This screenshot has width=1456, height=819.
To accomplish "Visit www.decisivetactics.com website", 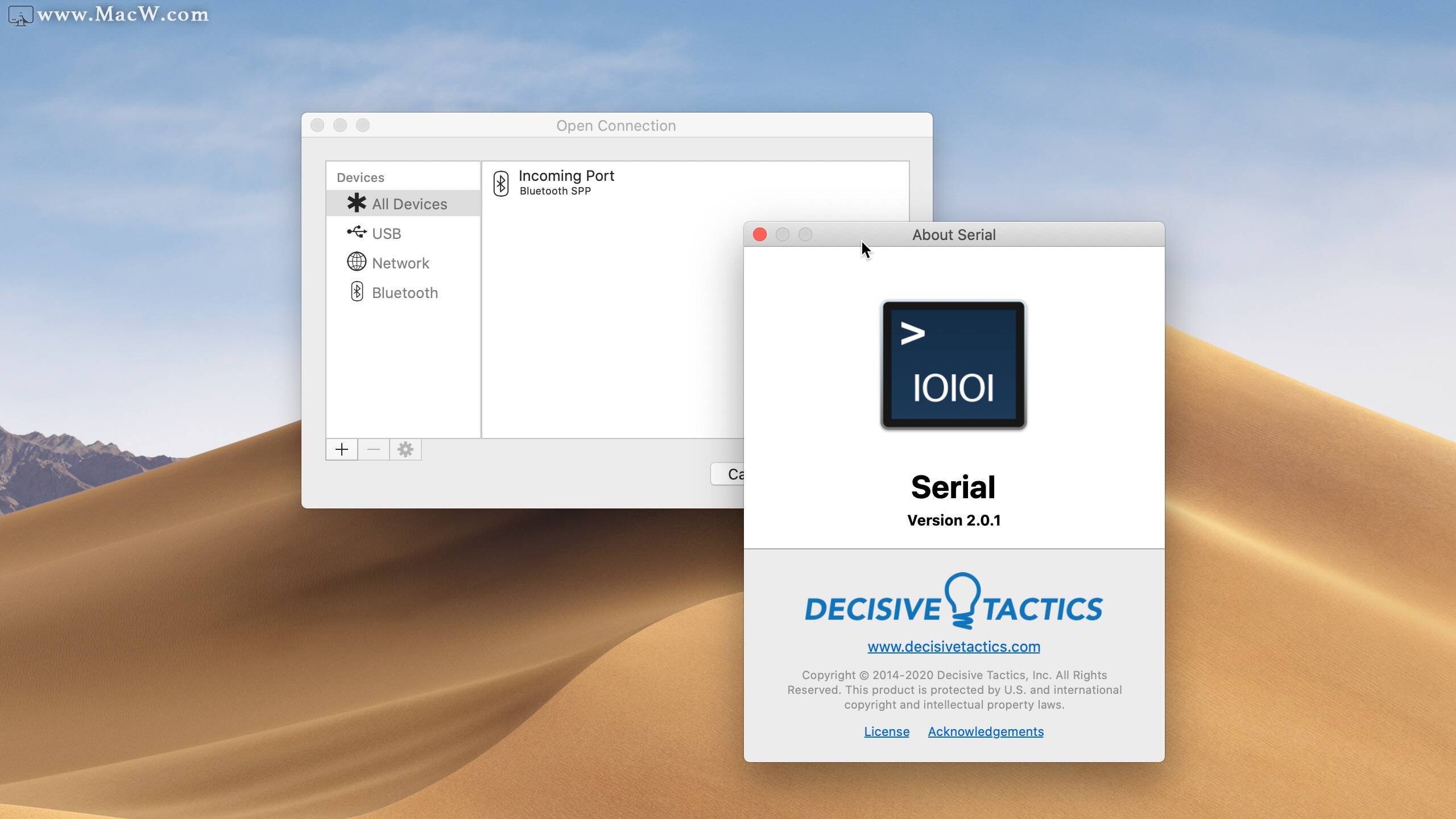I will 953,646.
